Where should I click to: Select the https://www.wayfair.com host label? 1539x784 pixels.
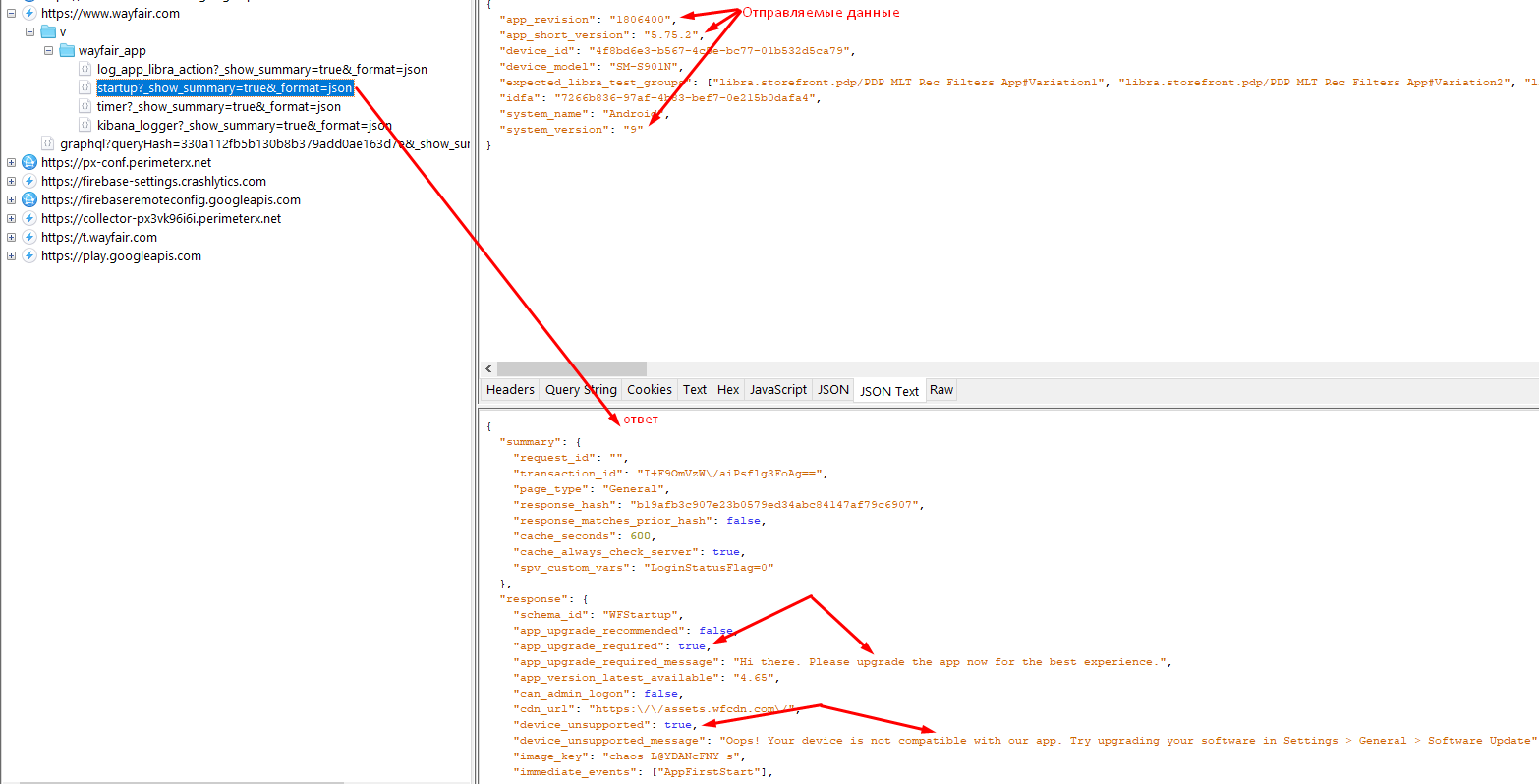pos(110,14)
